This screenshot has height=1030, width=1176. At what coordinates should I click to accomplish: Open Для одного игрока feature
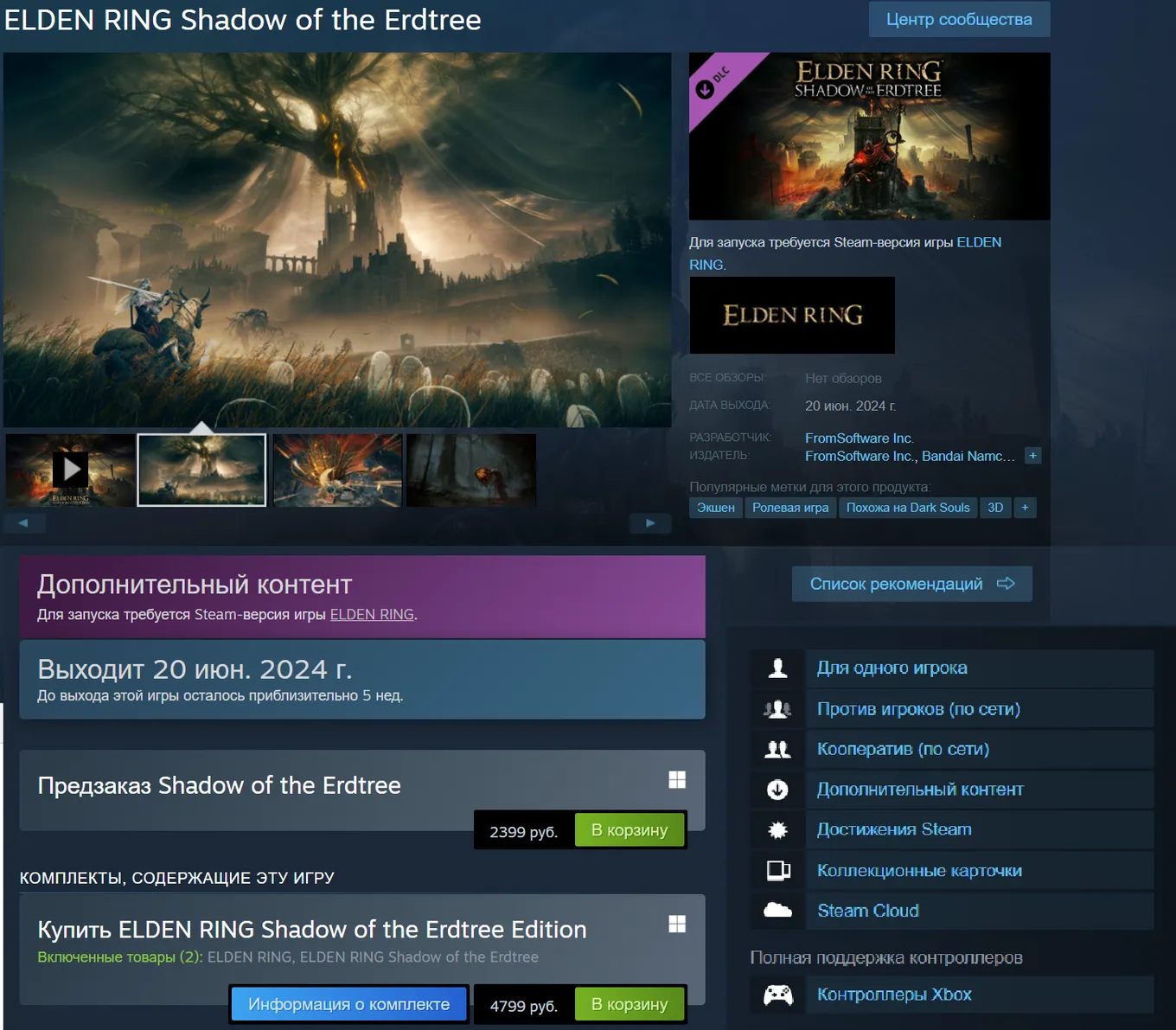click(892, 668)
